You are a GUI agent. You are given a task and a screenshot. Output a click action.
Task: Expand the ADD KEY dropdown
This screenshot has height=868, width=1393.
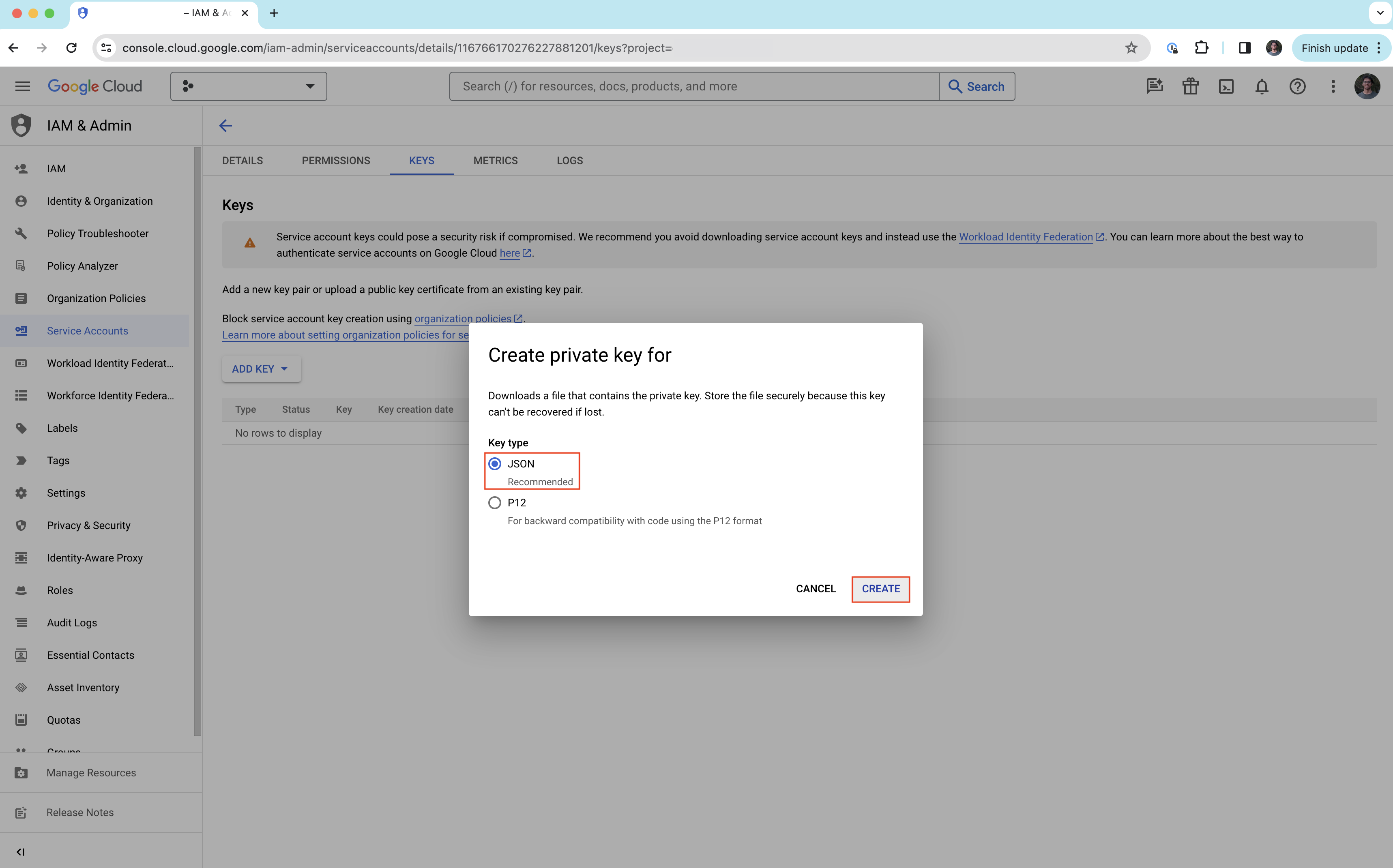tap(261, 369)
